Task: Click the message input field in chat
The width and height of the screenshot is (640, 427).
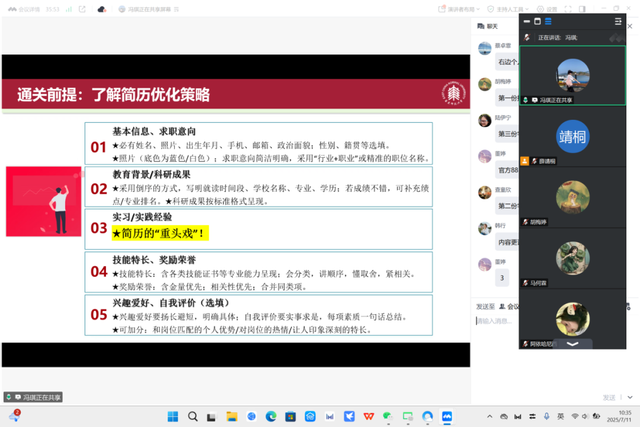Action: (496, 322)
